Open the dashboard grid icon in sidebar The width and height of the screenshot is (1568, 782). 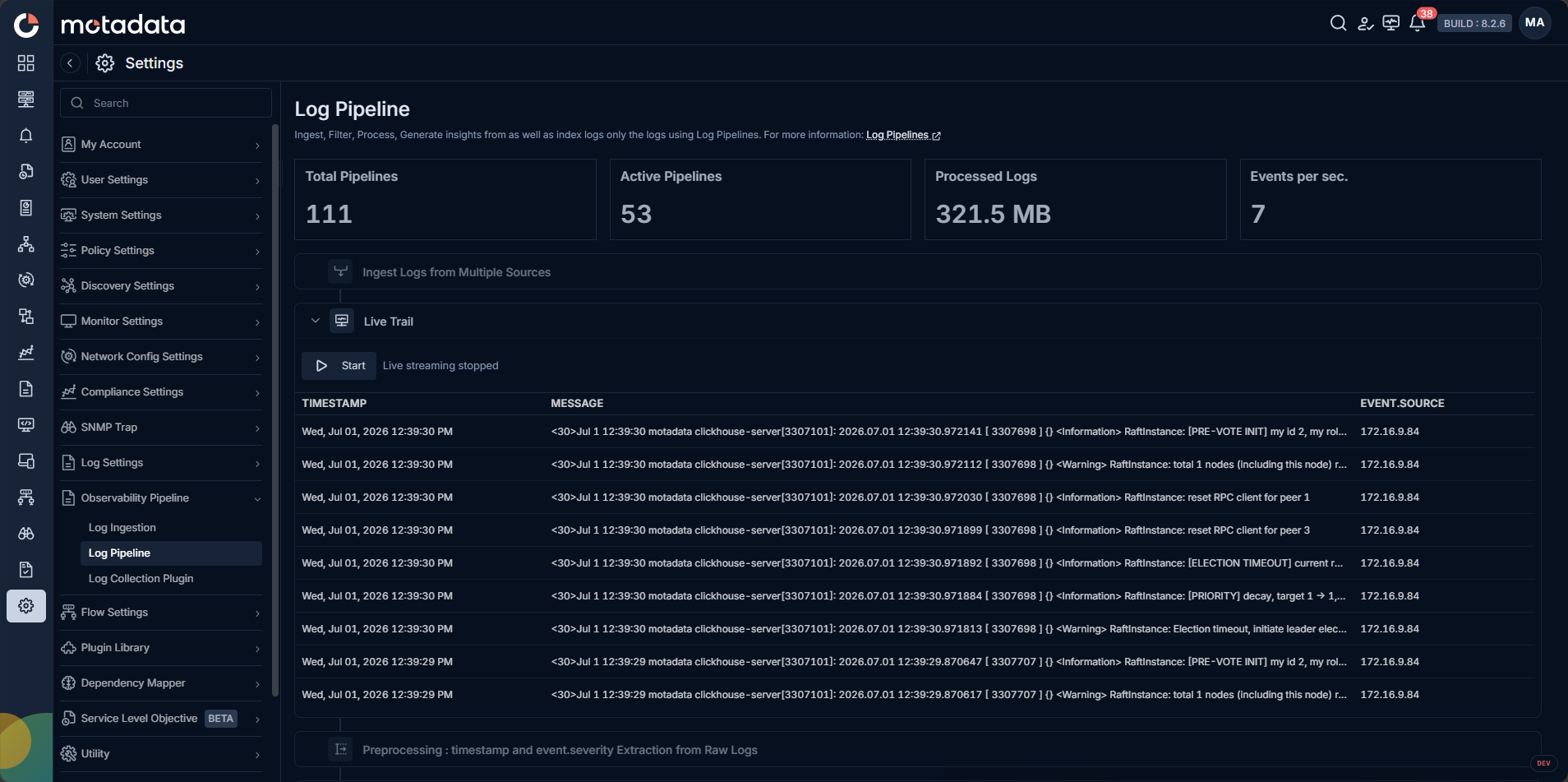point(26,63)
